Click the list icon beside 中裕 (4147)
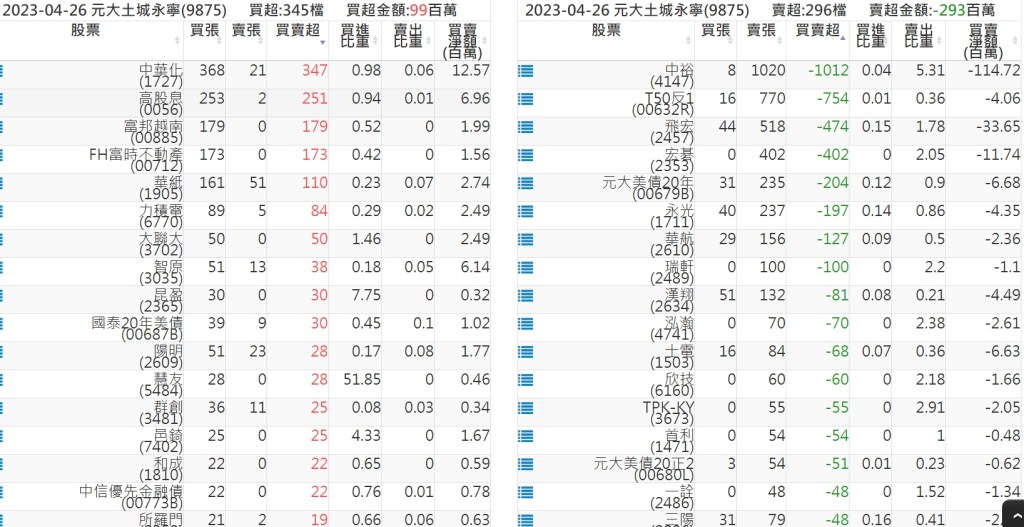 (525, 71)
